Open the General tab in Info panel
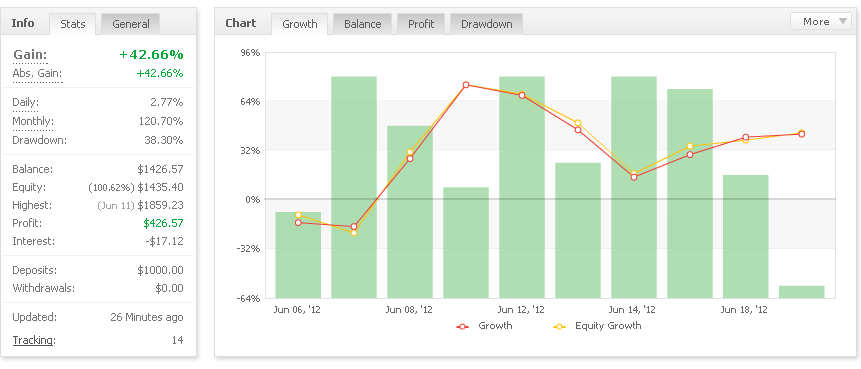861x369 pixels. [131, 24]
